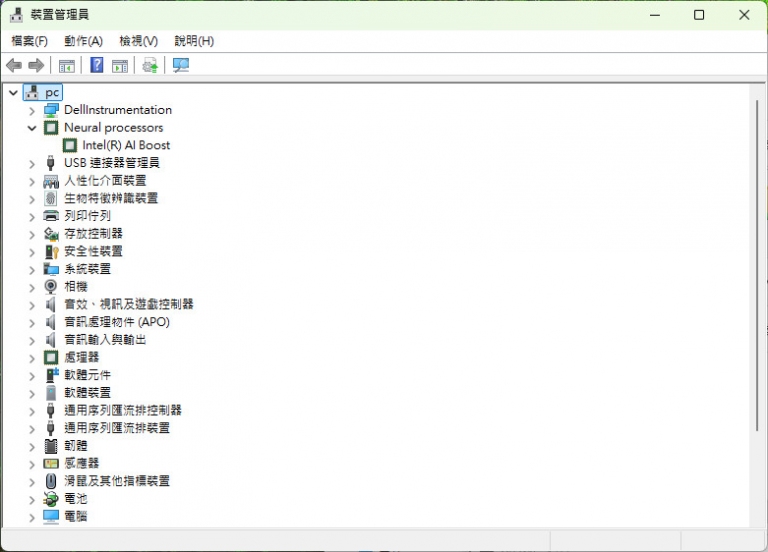The image size is (768, 552).
Task: Expand the 相機 node
Action: tap(32, 288)
